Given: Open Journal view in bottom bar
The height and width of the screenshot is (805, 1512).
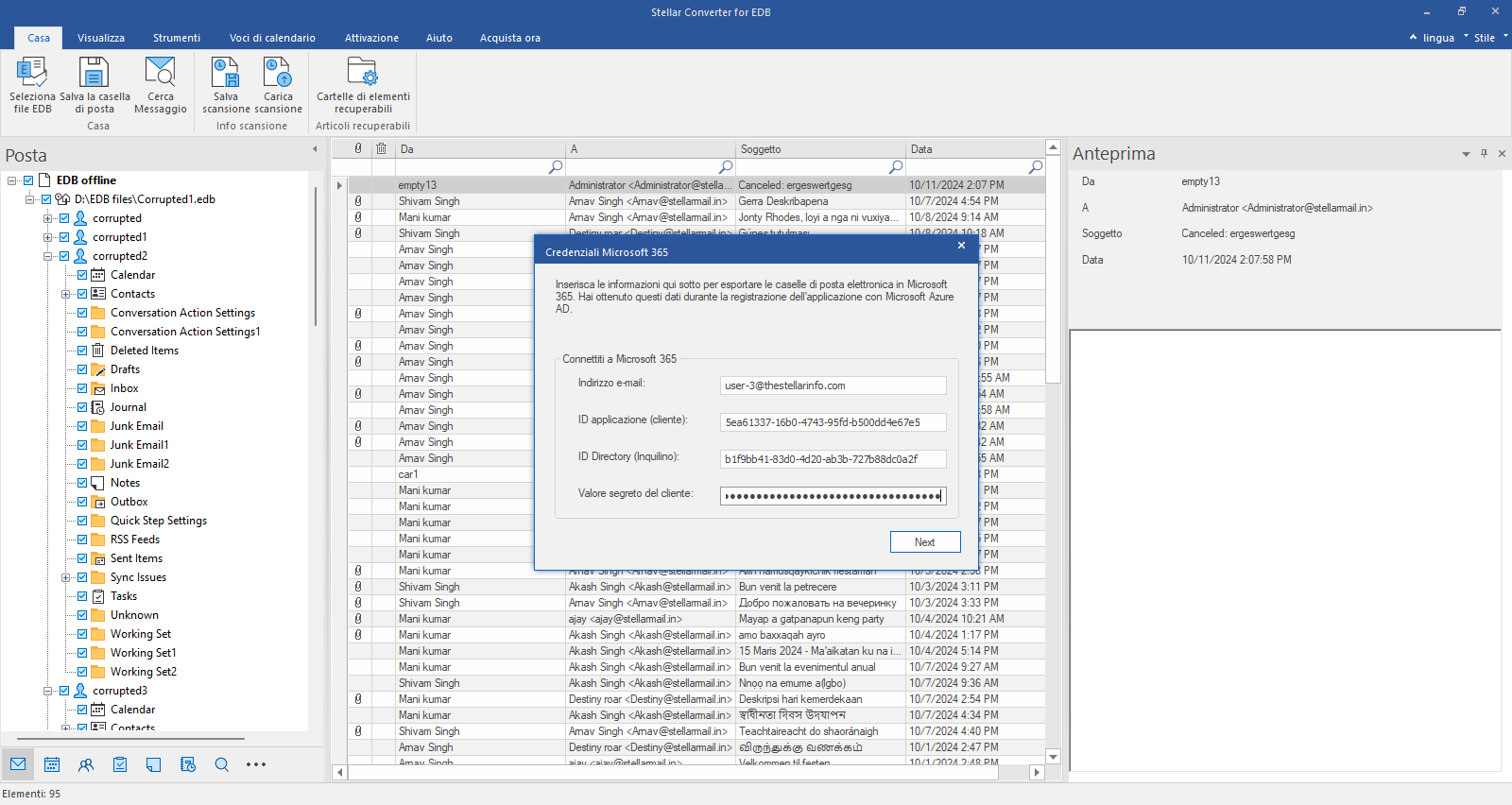Looking at the screenshot, I should tap(188, 764).
